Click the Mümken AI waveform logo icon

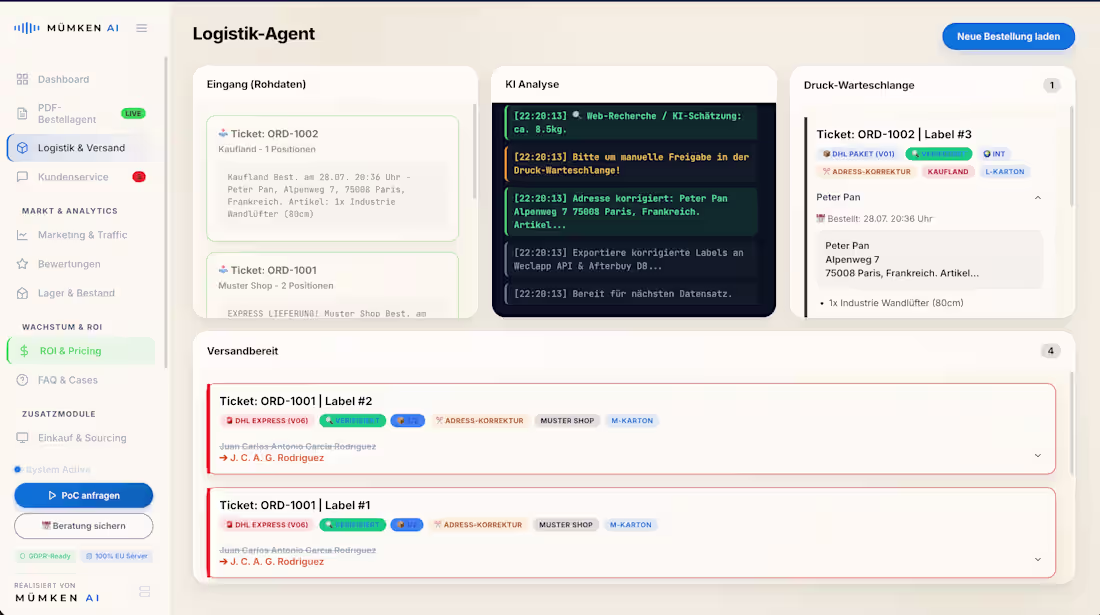27,28
